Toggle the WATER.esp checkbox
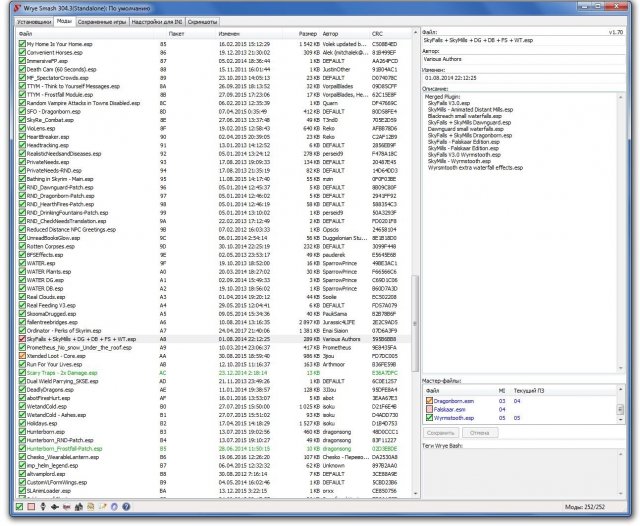Viewport: 640px width, 526px height. 21,263
